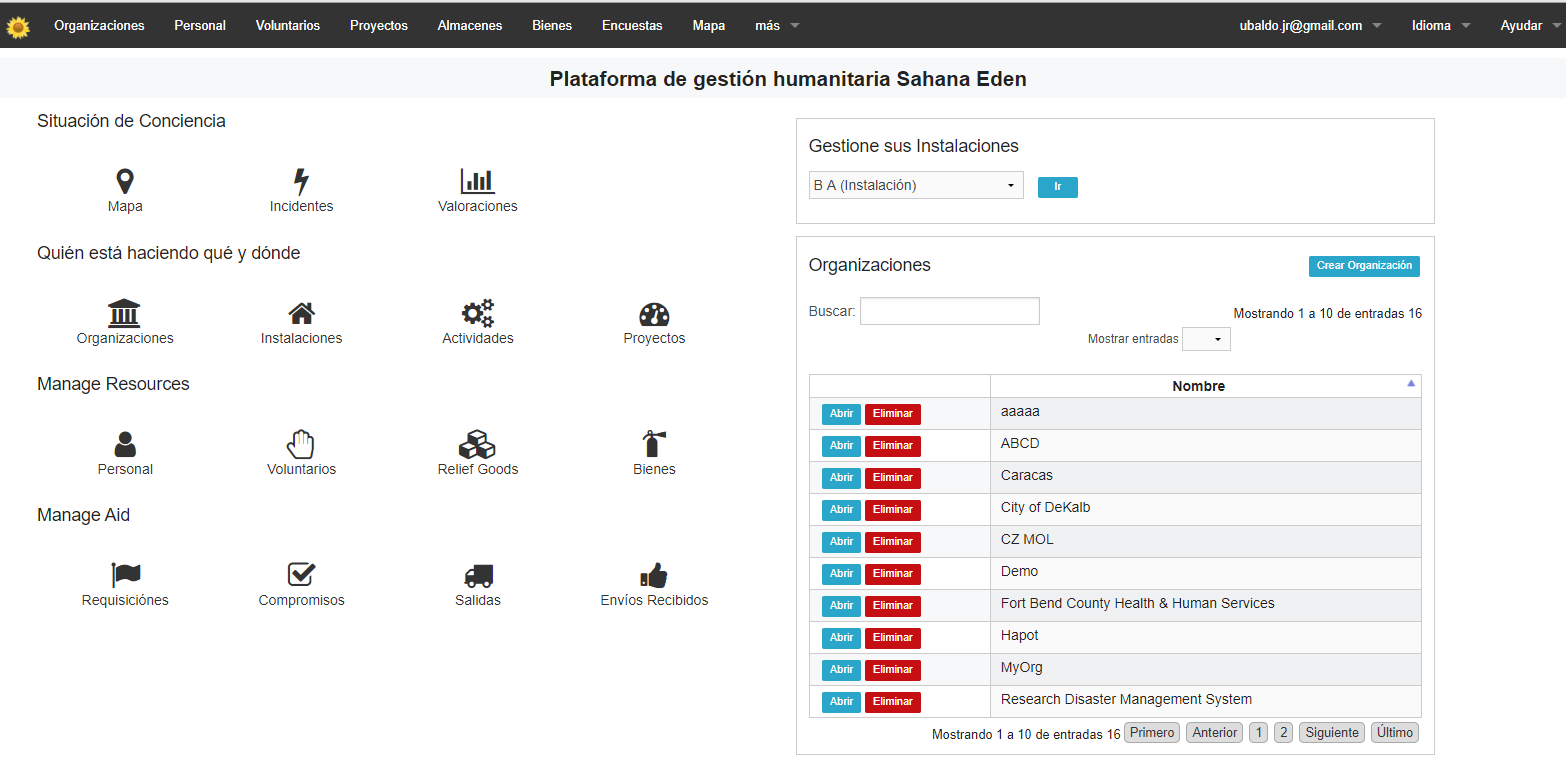Click the 'City of DeKalb' name cell
The height and width of the screenshot is (758, 1566).
tap(1205, 509)
